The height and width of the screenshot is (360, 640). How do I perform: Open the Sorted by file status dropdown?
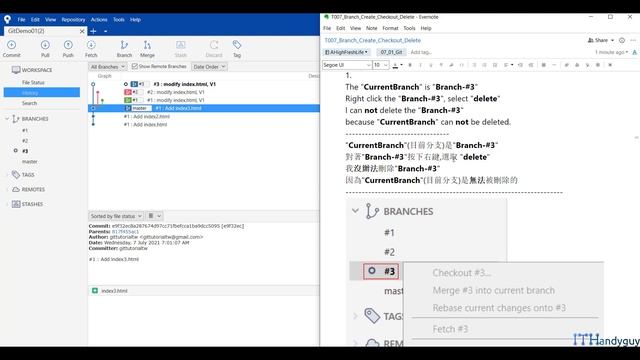116,216
